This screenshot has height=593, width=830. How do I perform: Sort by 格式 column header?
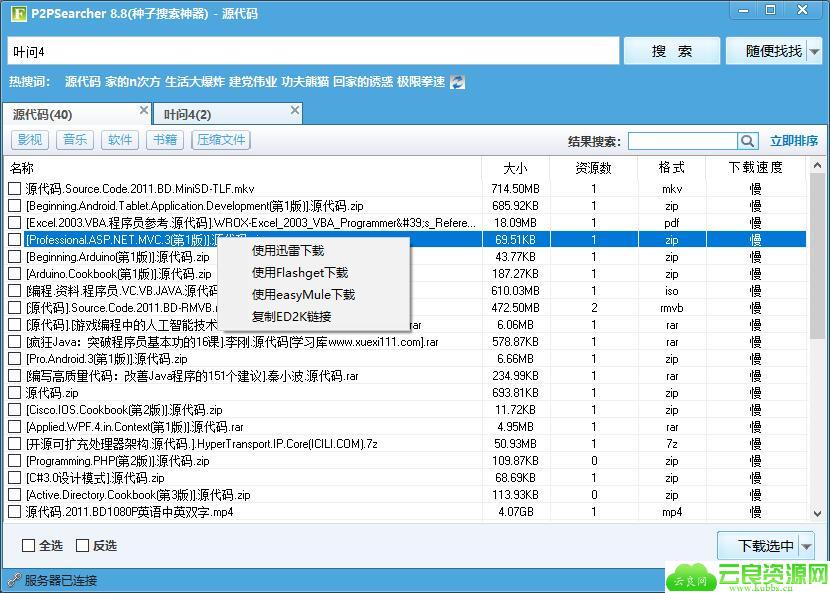pyautogui.click(x=672, y=168)
